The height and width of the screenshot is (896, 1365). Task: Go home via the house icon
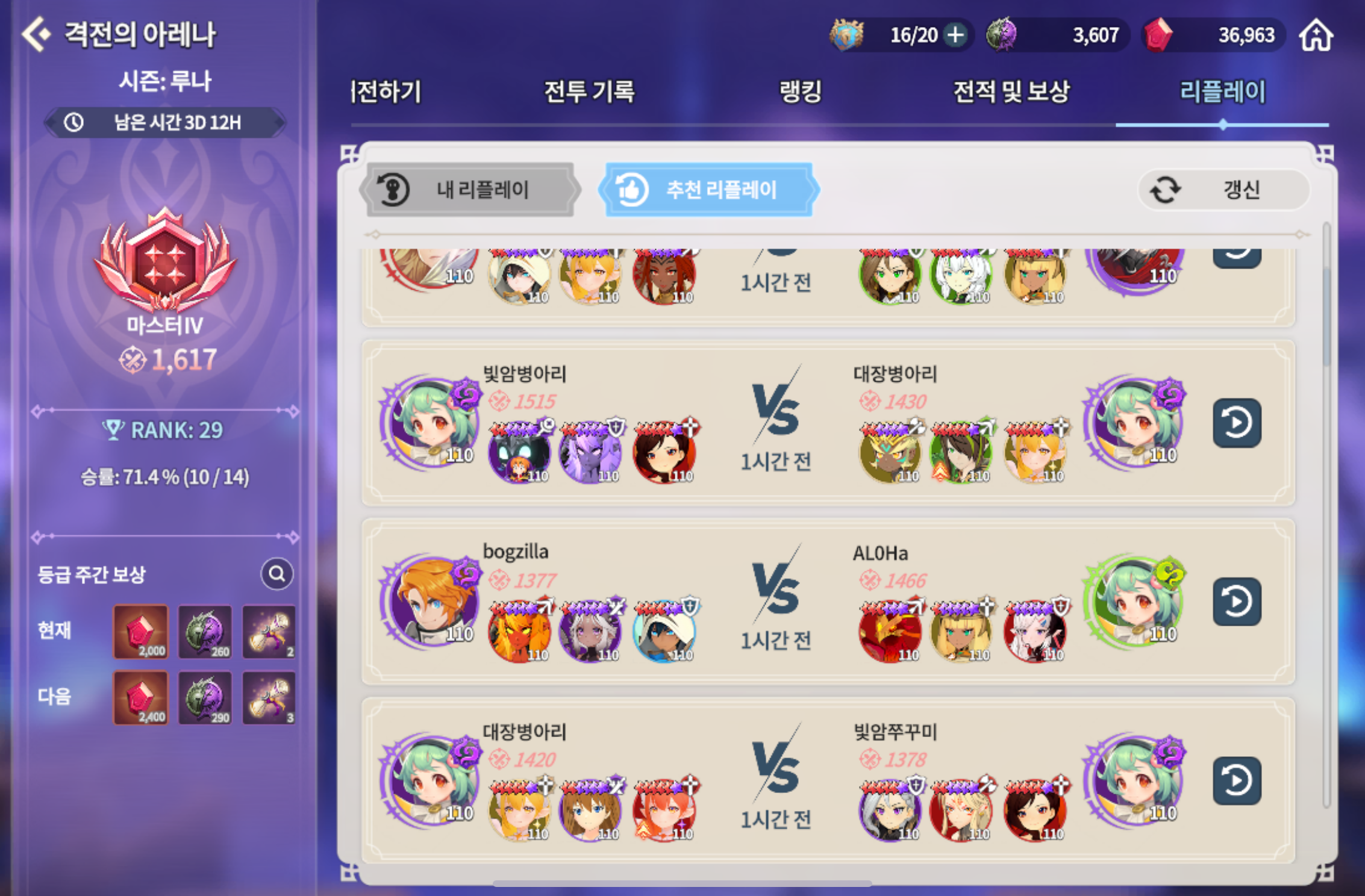[x=1316, y=35]
